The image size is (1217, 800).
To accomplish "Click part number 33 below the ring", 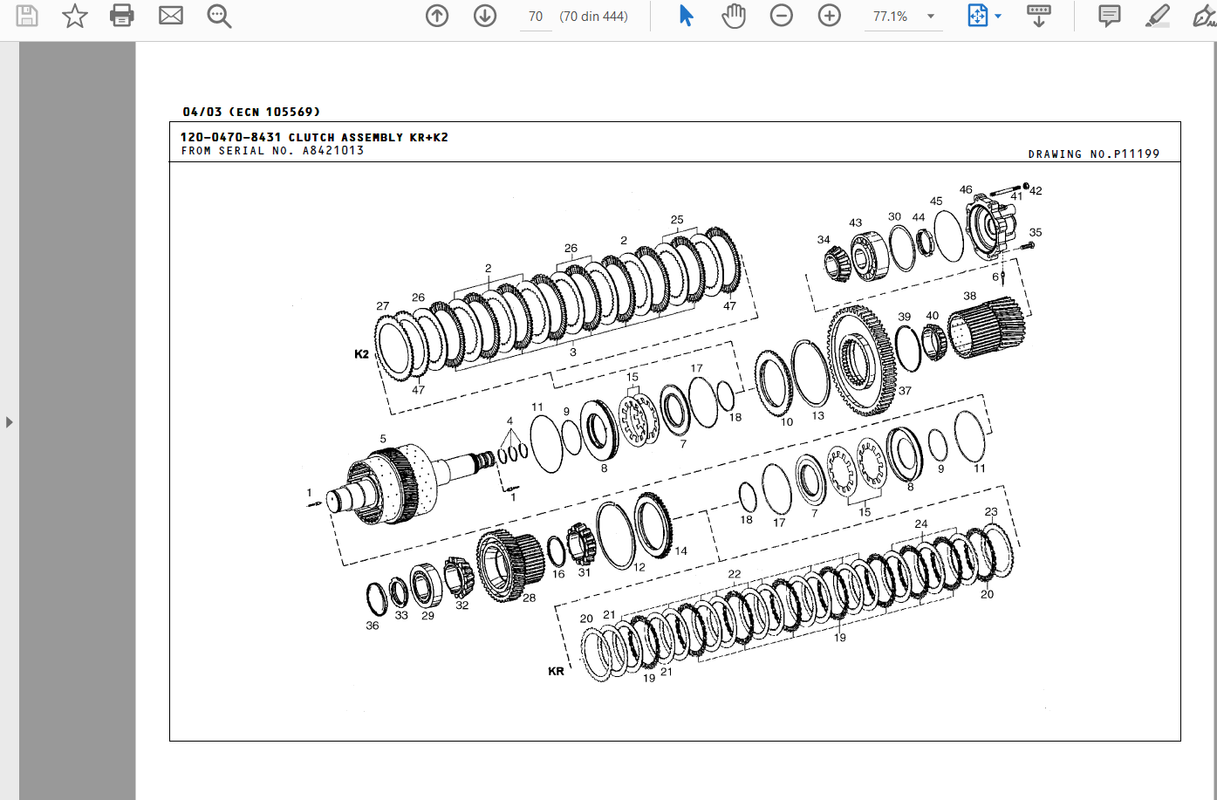I will click(401, 615).
